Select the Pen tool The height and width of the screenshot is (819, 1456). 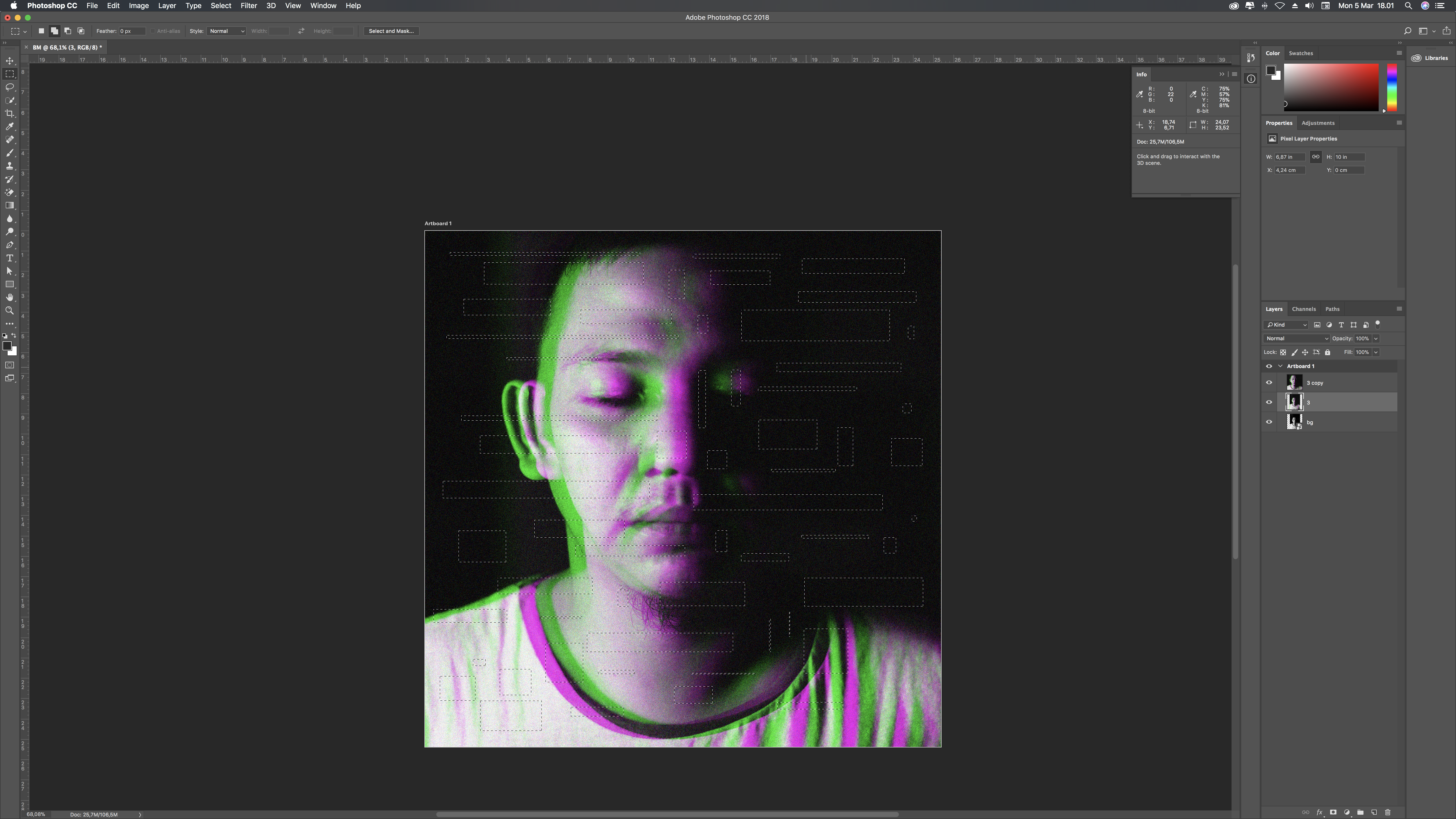click(10, 245)
